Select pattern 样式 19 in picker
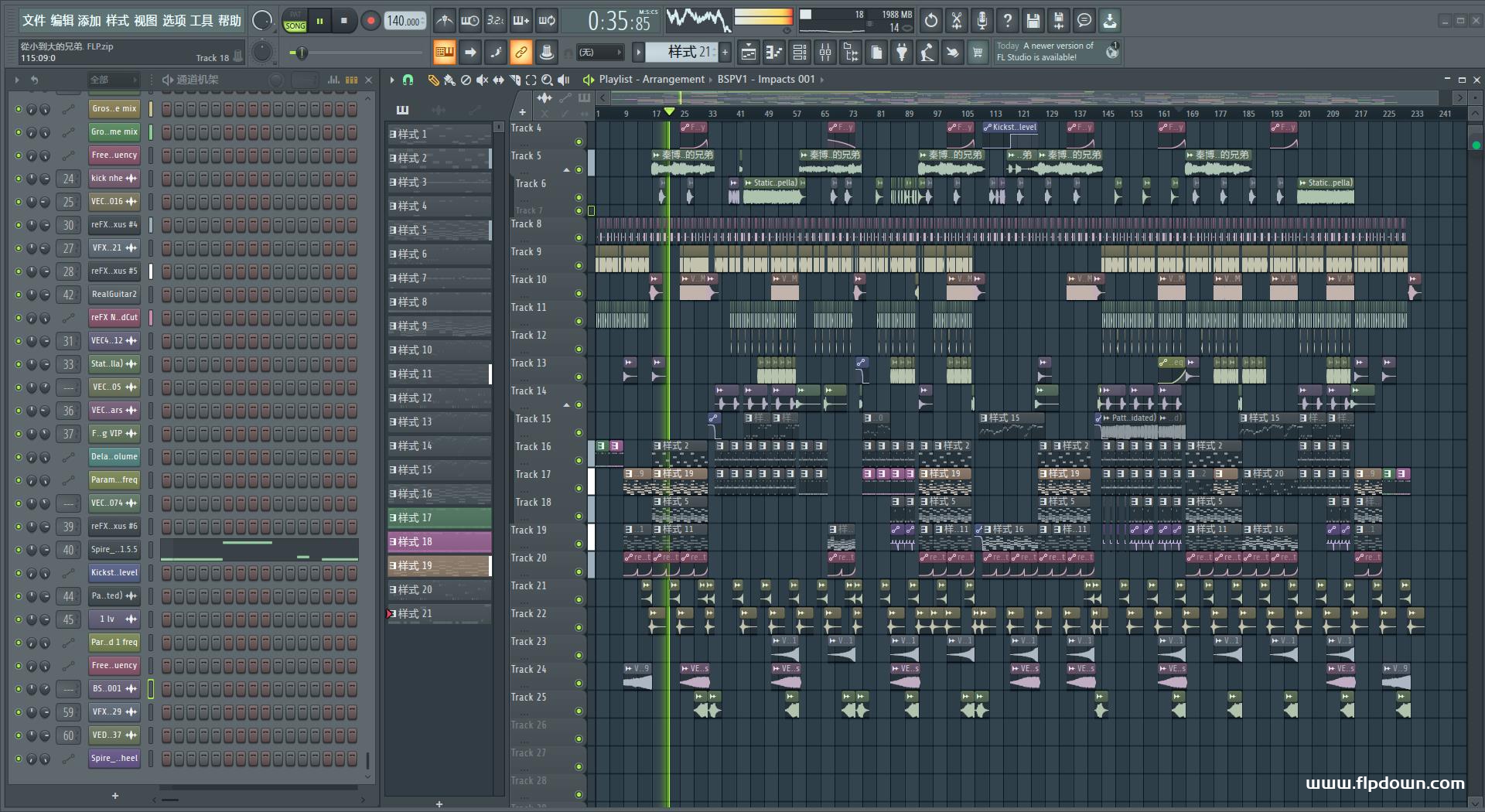This screenshot has height=812, width=1485. pyautogui.click(x=439, y=566)
